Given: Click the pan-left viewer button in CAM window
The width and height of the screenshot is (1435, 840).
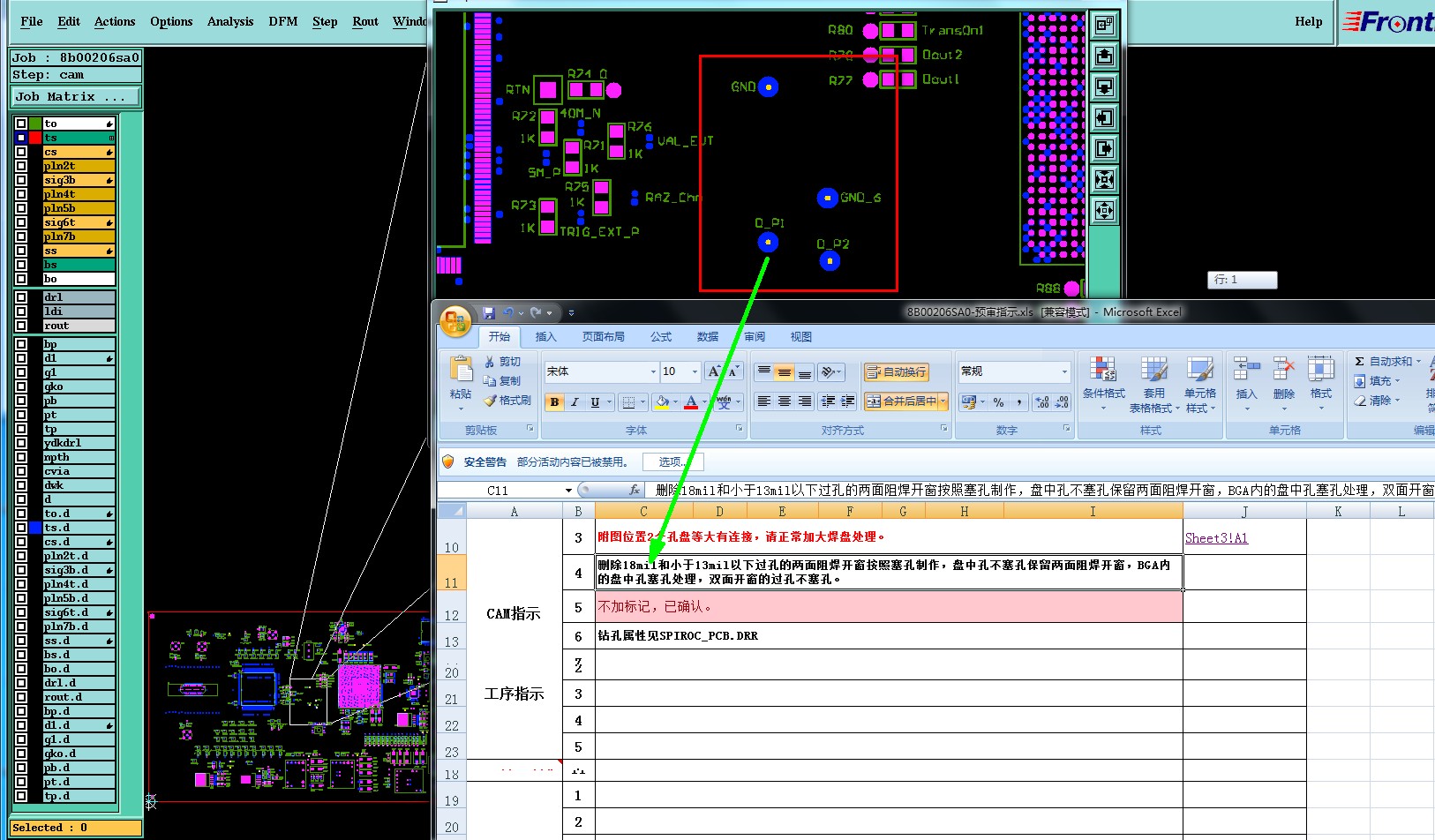Looking at the screenshot, I should point(1104,118).
